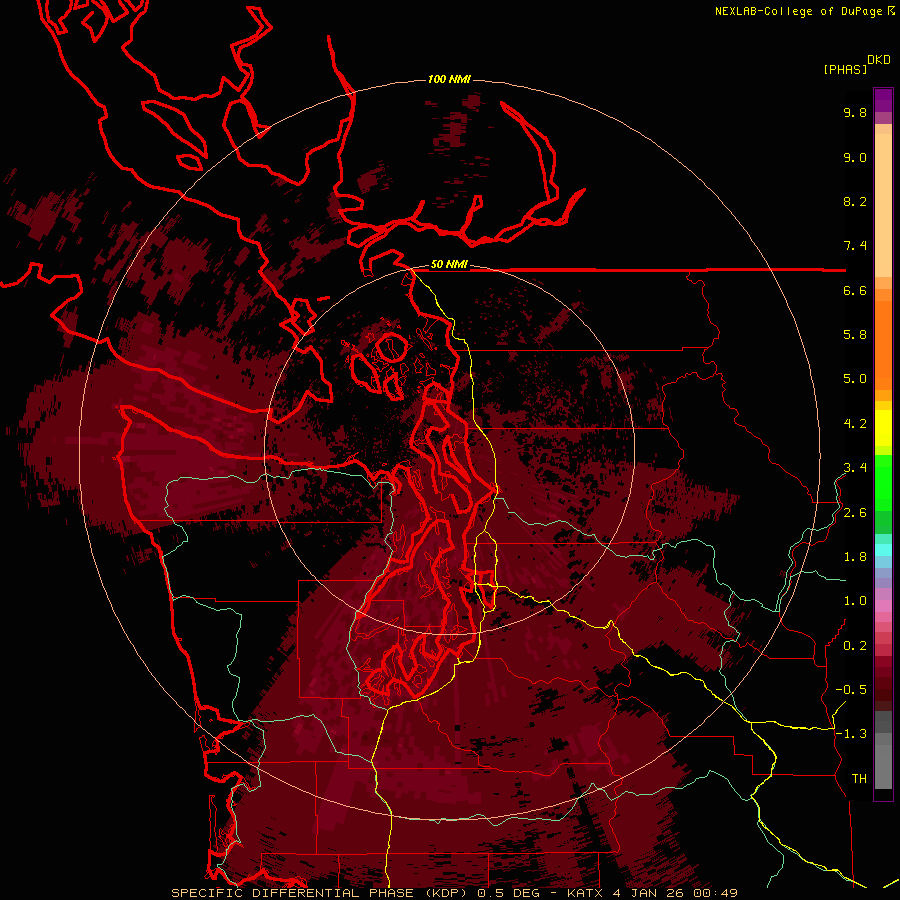Click the 4 JAN 26 00:49 timestamp
This screenshot has height=900, width=900.
pos(675,893)
